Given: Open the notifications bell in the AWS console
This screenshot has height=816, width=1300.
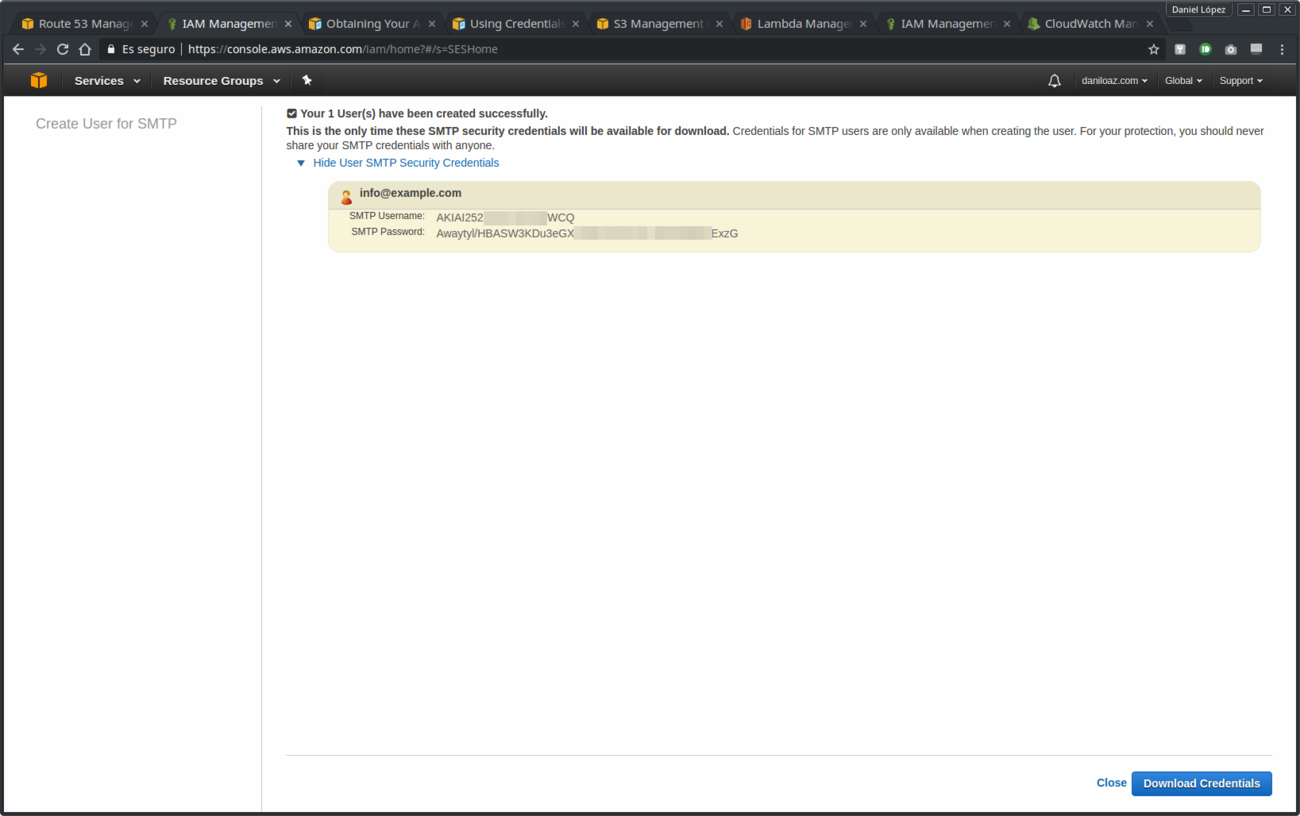Looking at the screenshot, I should coord(1054,80).
